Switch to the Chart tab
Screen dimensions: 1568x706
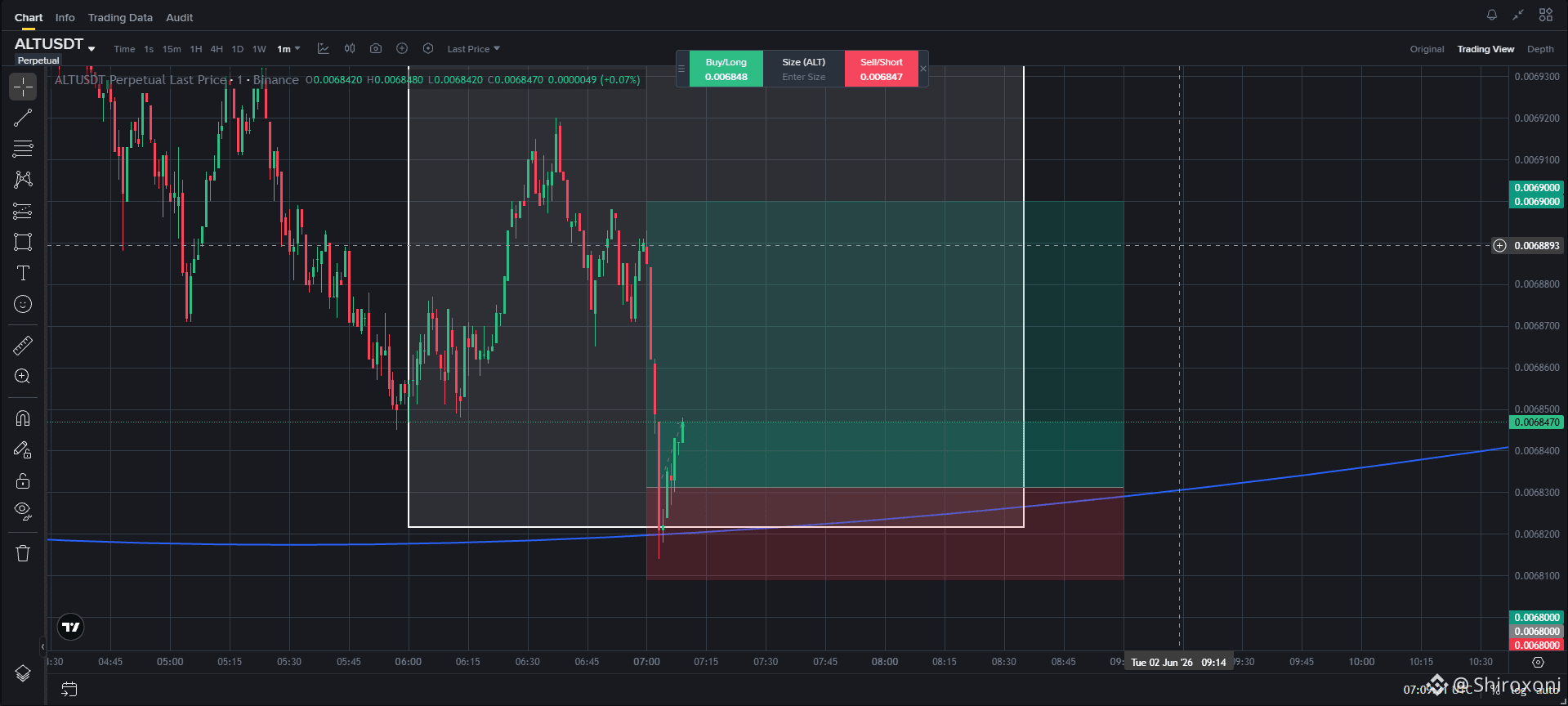(x=29, y=17)
